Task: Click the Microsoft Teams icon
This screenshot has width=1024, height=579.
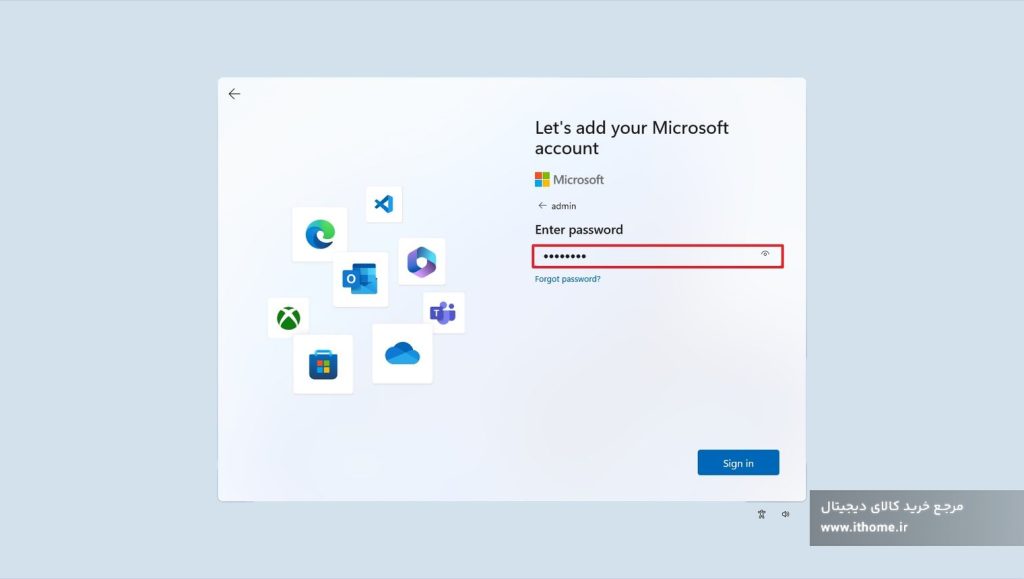Action: coord(443,313)
